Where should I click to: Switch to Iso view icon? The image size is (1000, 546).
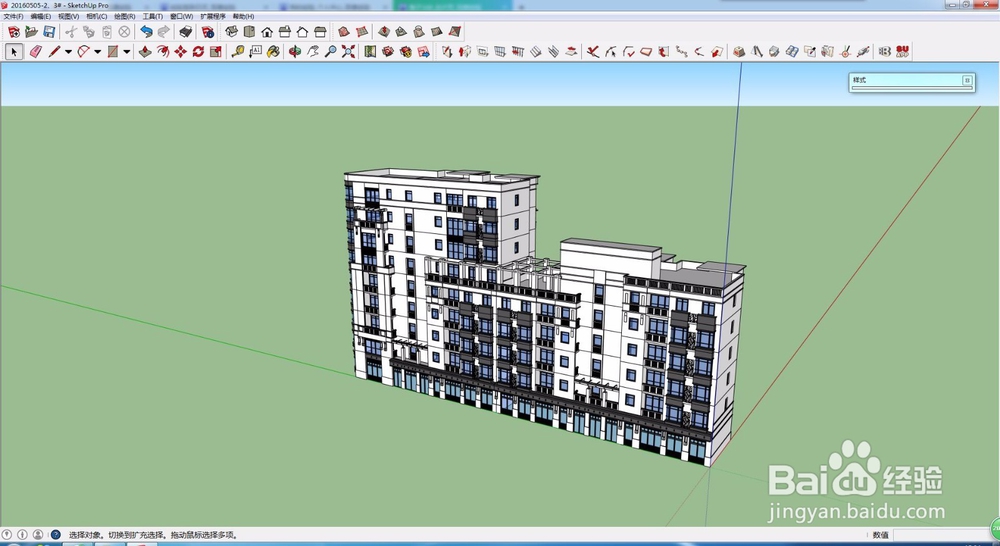tap(232, 32)
